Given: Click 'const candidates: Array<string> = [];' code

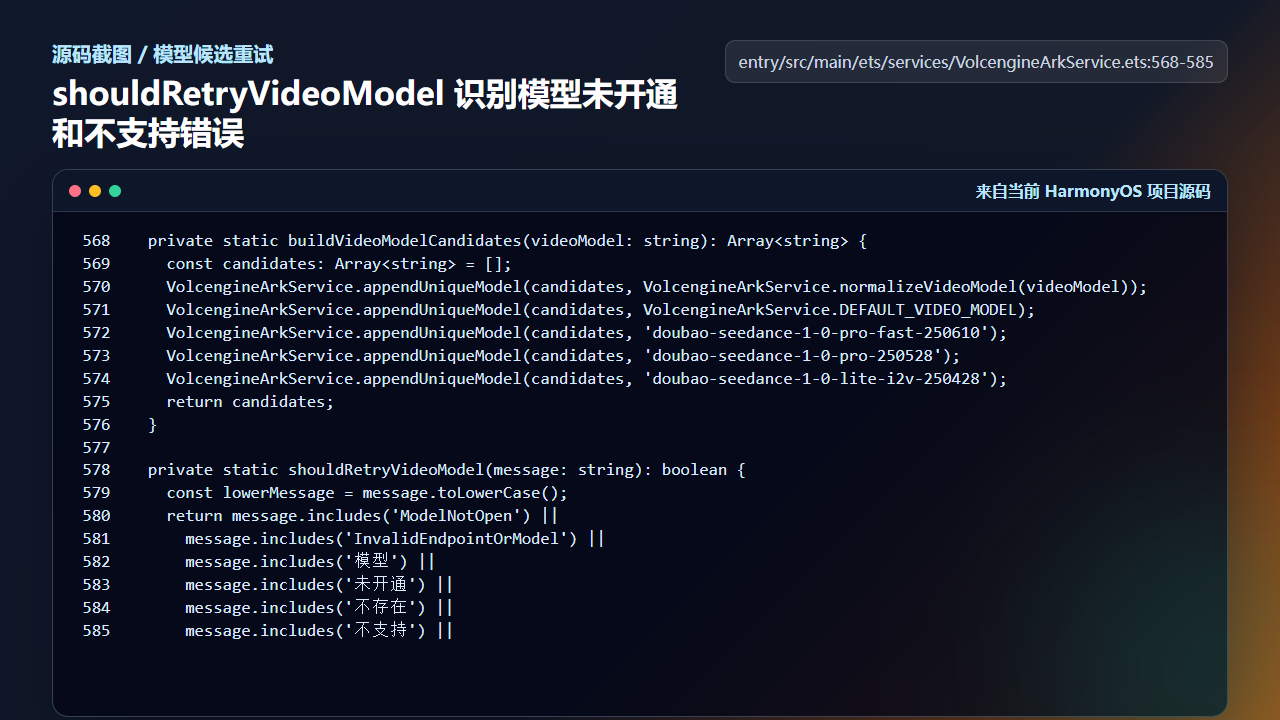Looking at the screenshot, I should (x=339, y=264).
